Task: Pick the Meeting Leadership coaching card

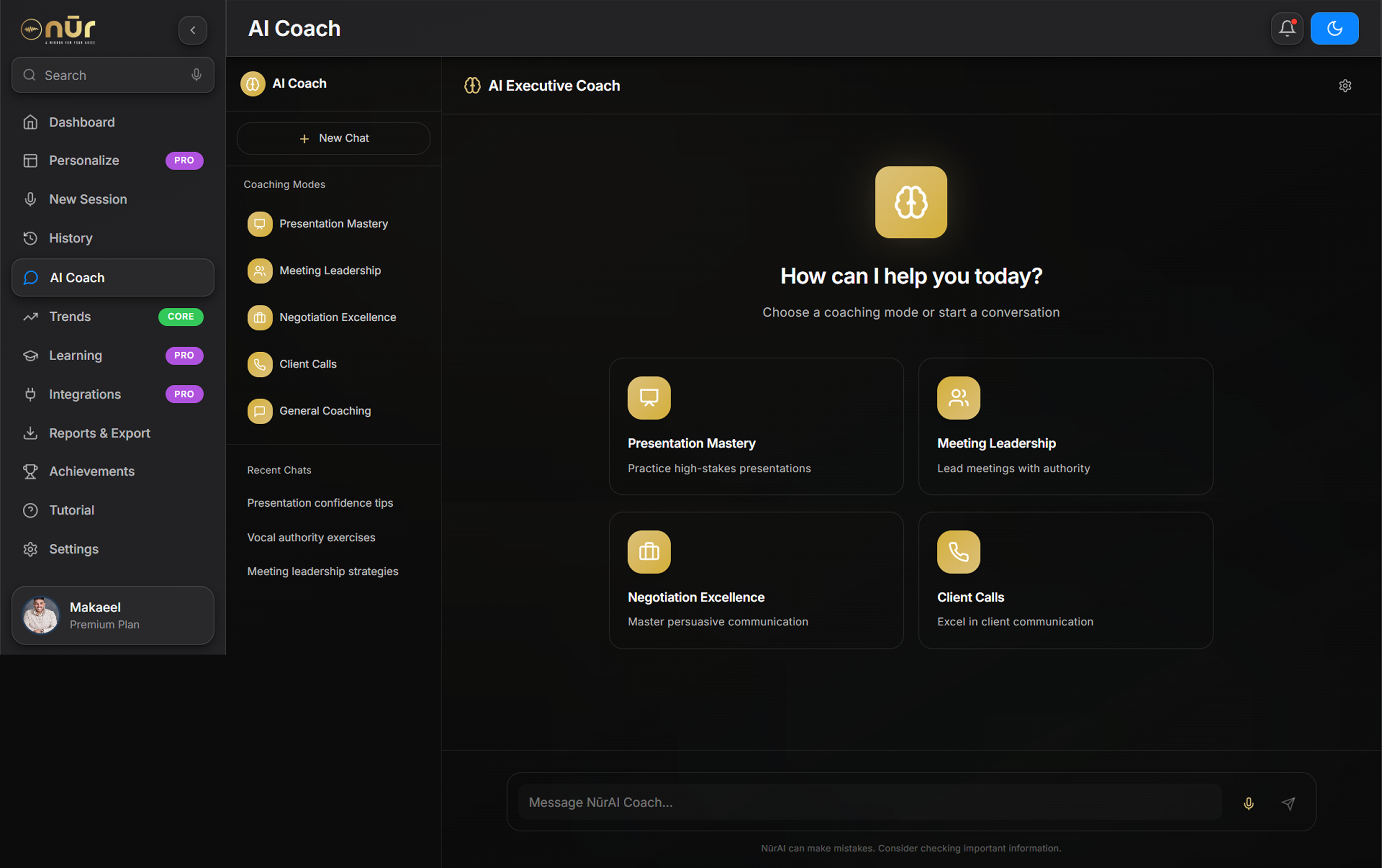Action: 1065,426
